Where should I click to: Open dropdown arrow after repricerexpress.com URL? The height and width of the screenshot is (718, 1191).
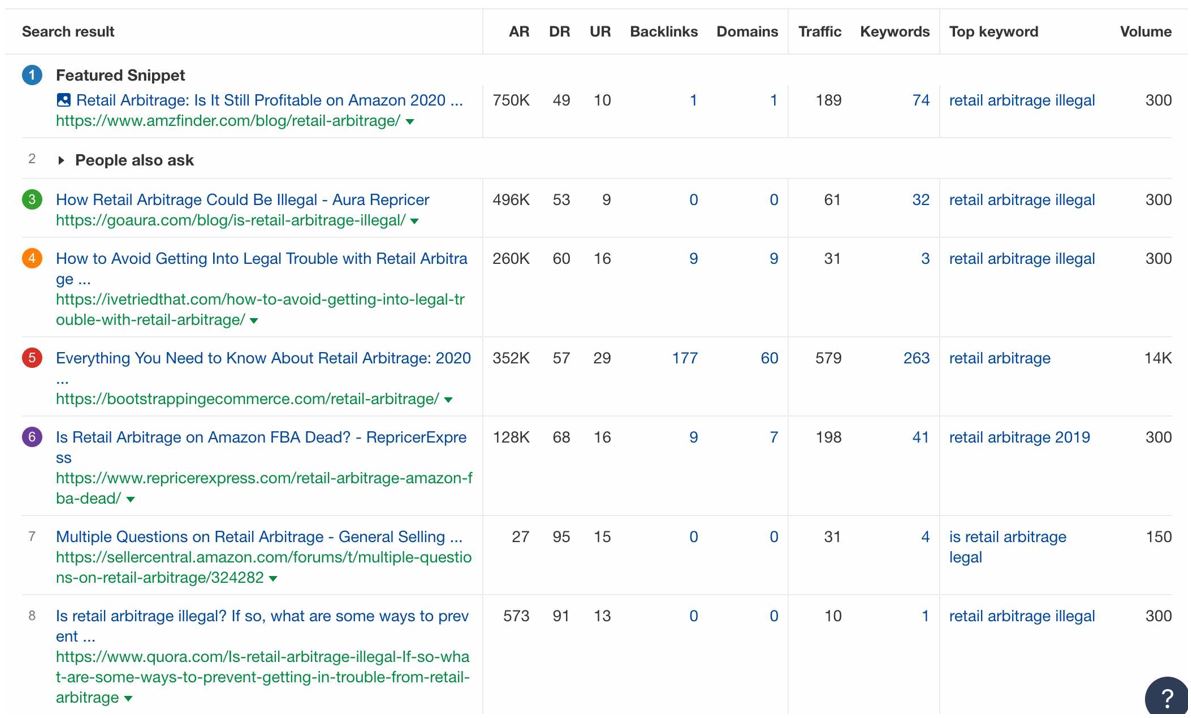[131, 499]
